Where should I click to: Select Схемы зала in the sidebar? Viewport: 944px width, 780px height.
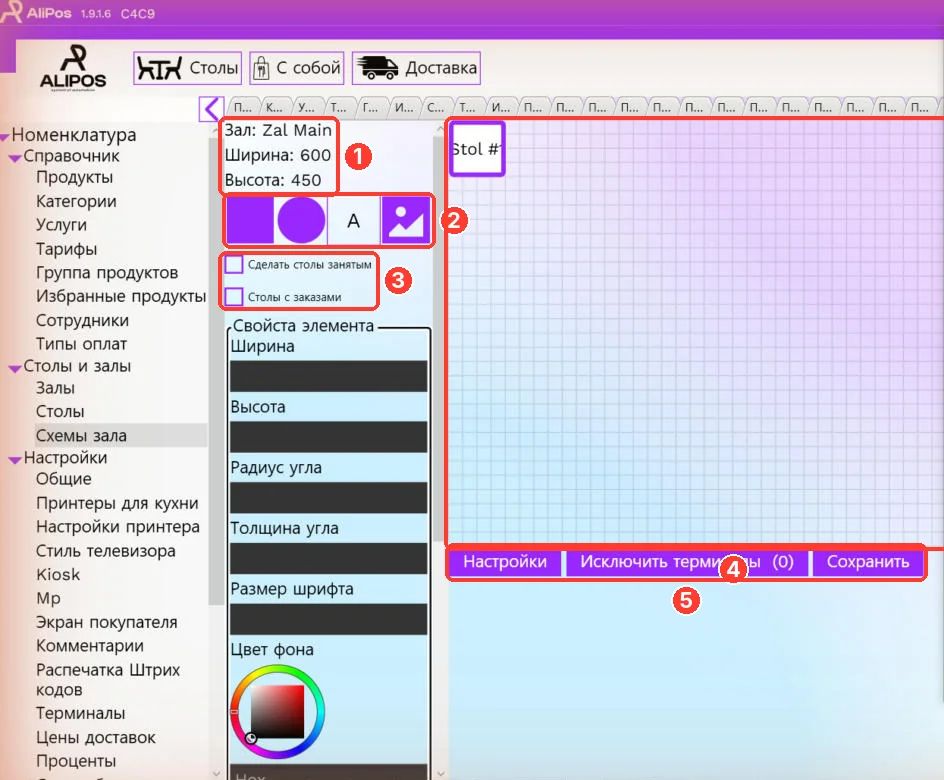(x=81, y=436)
